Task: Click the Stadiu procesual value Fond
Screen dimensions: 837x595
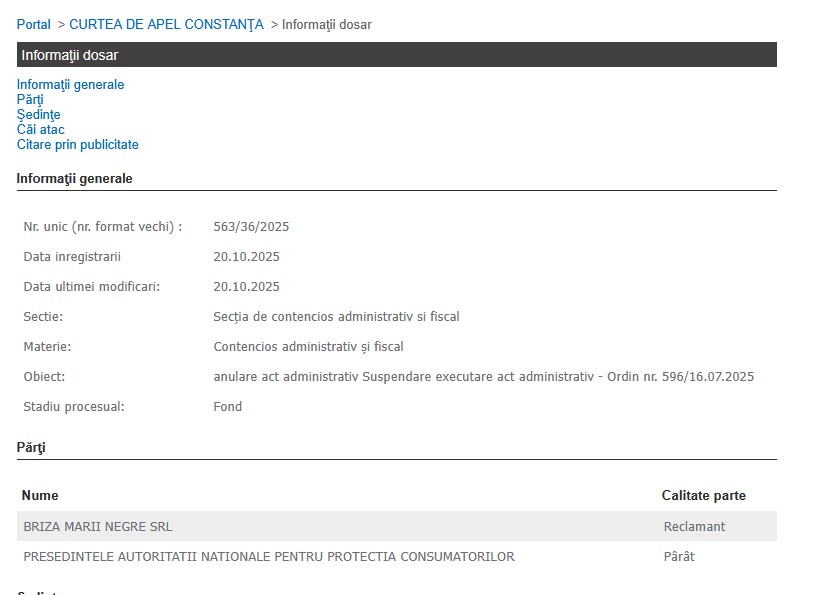Action: point(227,407)
